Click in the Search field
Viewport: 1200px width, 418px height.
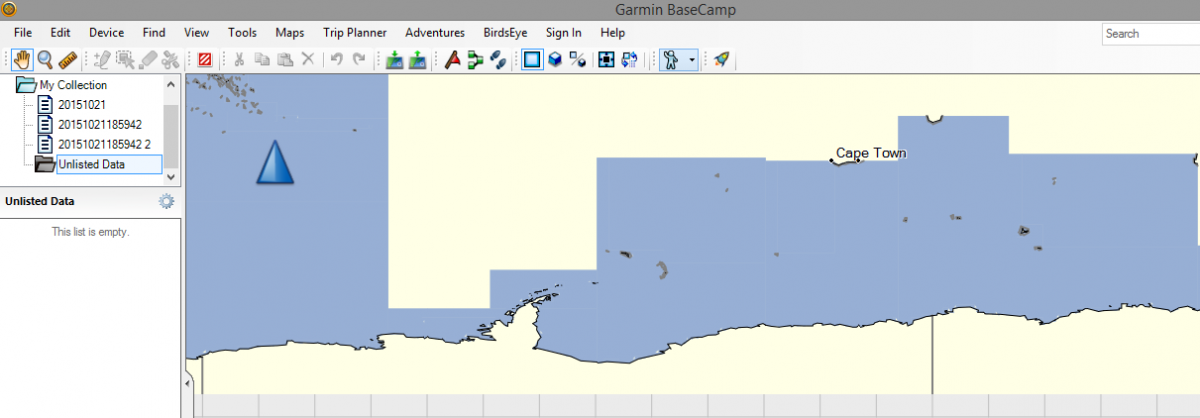1151,34
